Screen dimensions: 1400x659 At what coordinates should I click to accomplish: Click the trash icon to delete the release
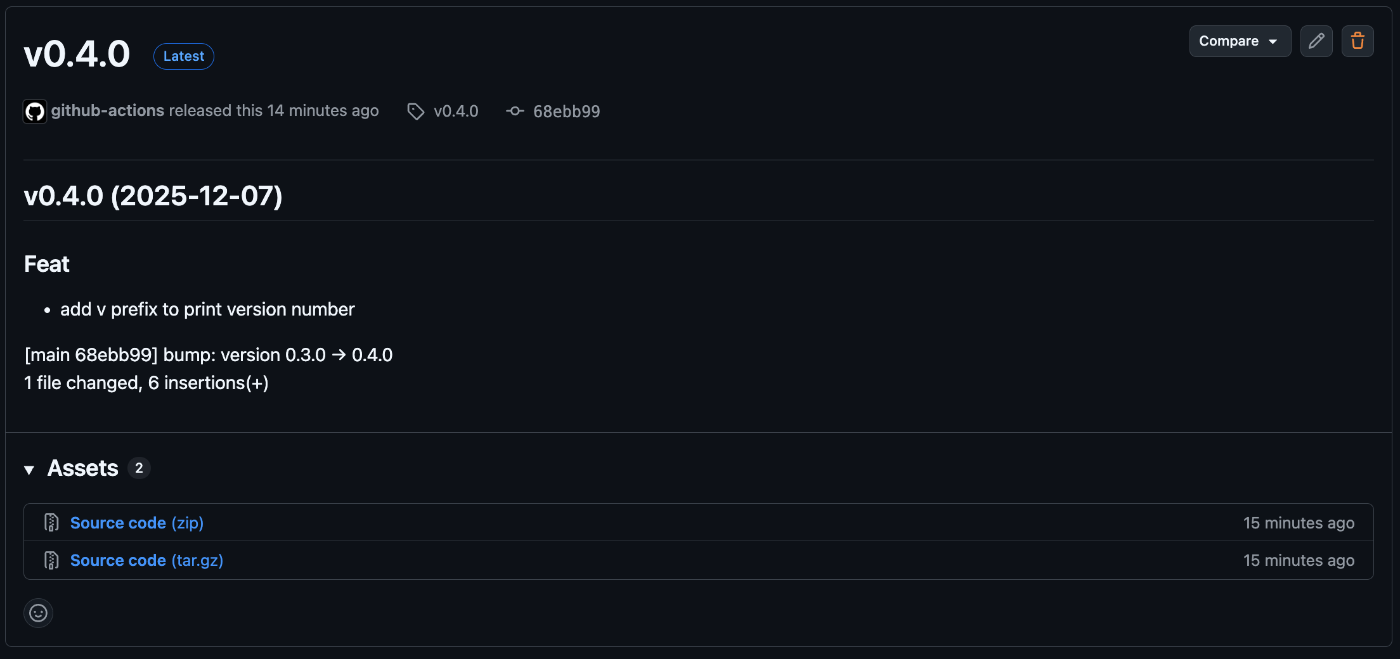1357,41
